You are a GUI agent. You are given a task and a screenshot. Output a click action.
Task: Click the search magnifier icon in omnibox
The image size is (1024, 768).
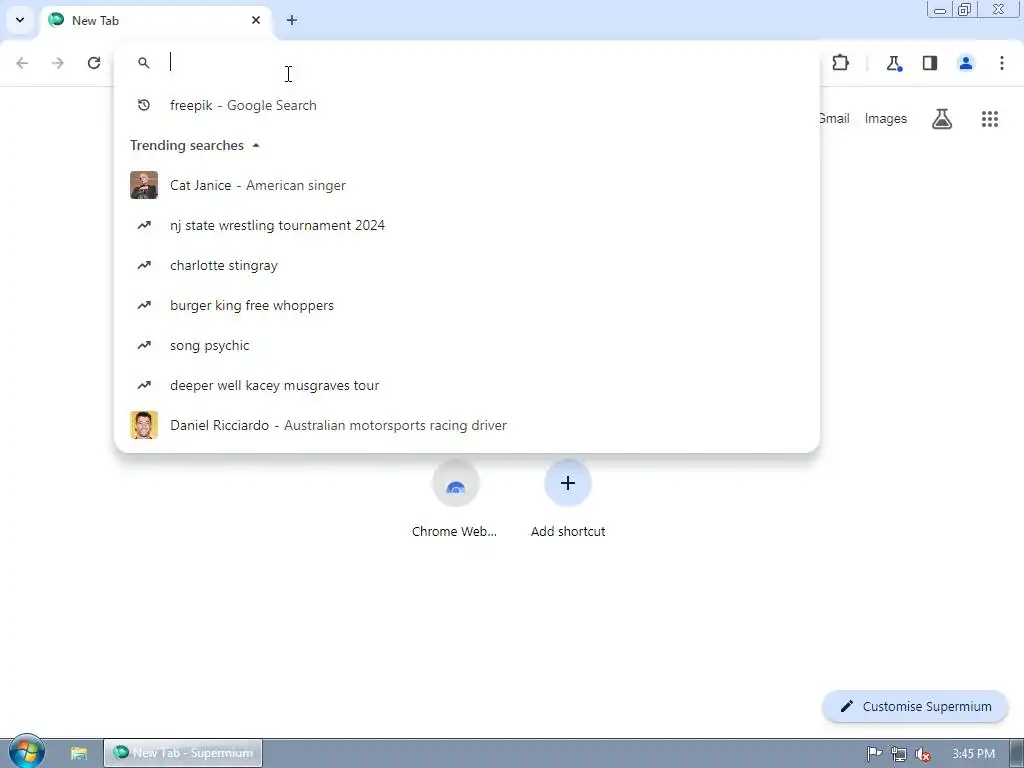pos(144,63)
